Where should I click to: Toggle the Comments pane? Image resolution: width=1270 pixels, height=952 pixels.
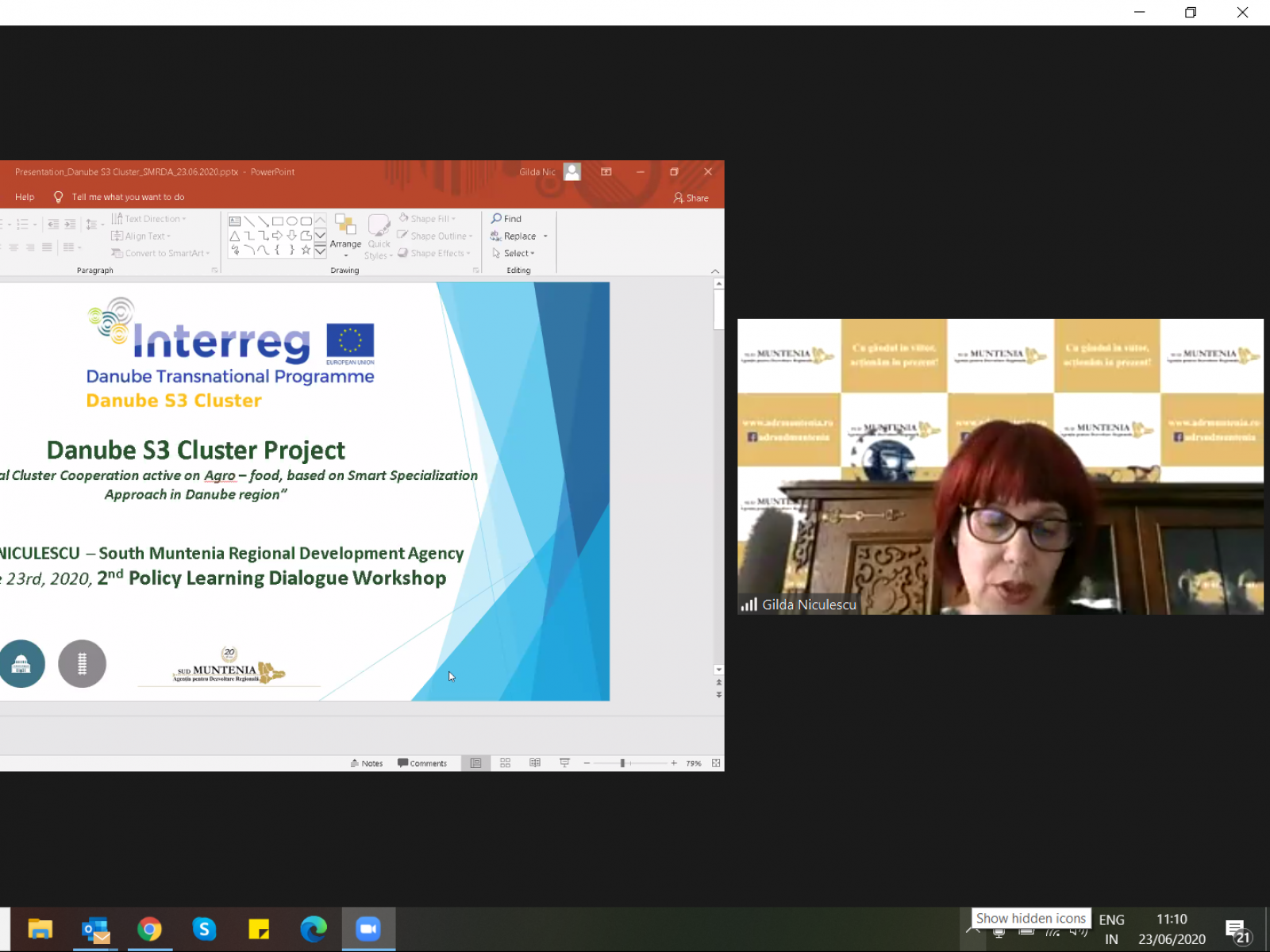(x=422, y=763)
